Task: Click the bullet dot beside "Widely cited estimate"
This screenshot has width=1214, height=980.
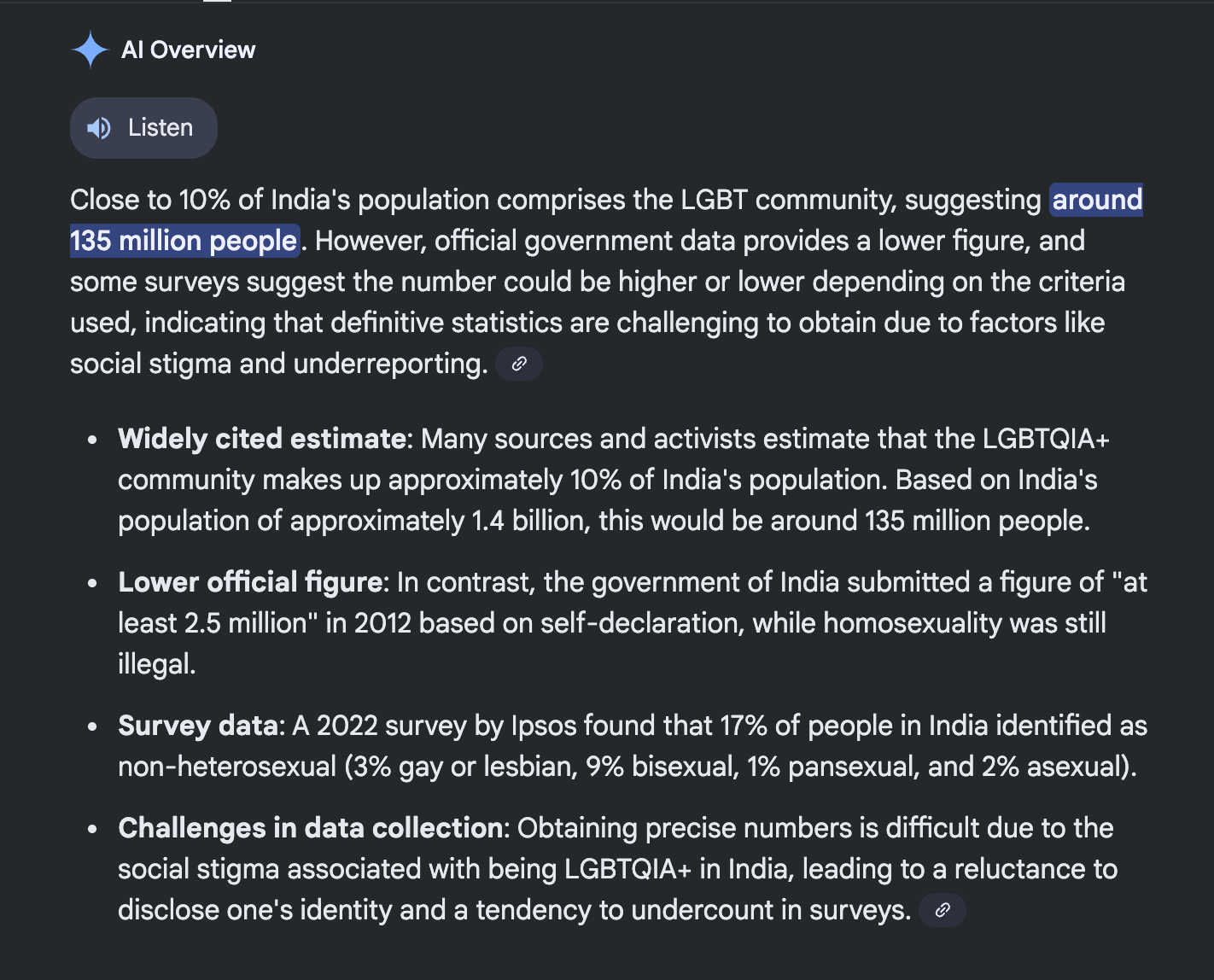Action: pyautogui.click(x=92, y=440)
